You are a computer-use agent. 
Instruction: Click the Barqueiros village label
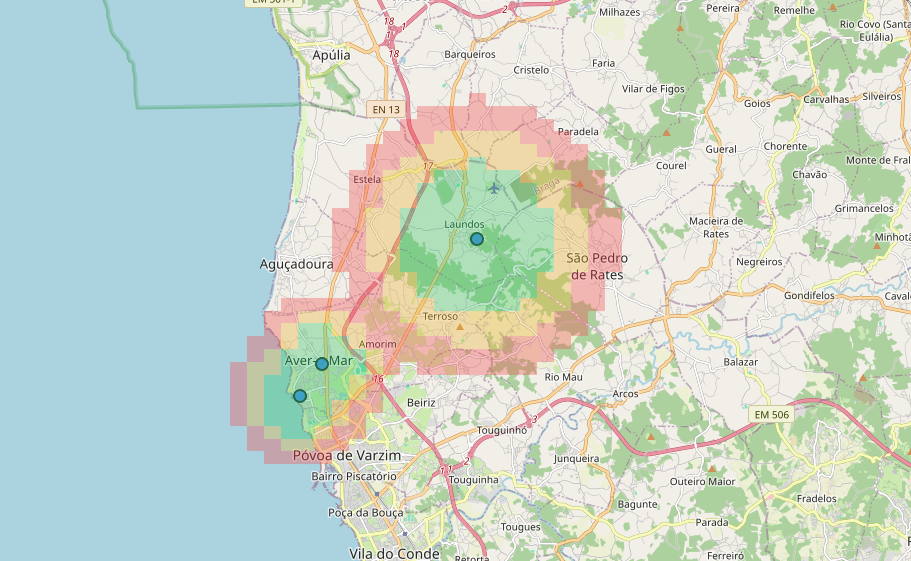470,54
